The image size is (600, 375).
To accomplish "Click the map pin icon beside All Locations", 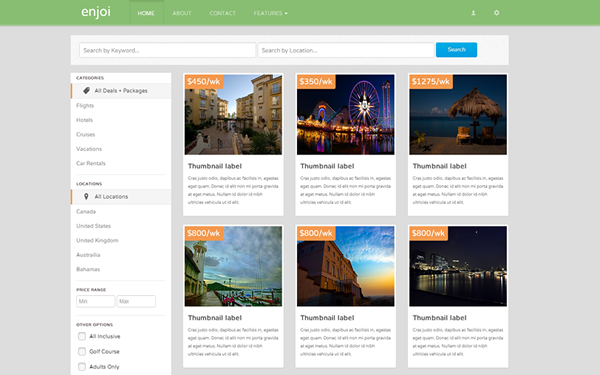I will click(86, 197).
